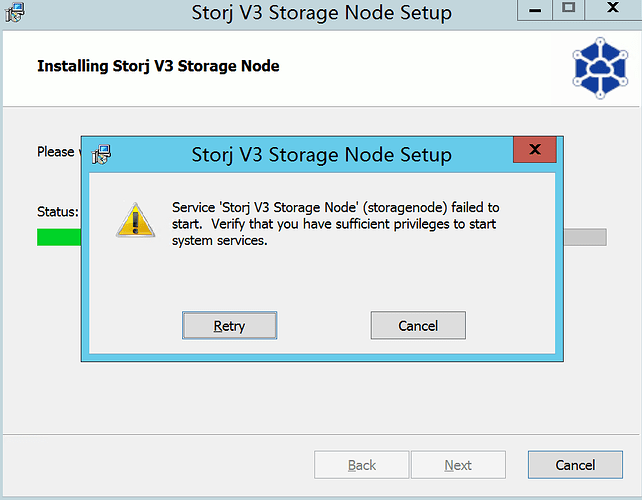Click the error dialog's title bar text
Image resolution: width=642 pixels, height=500 pixels.
(321, 155)
